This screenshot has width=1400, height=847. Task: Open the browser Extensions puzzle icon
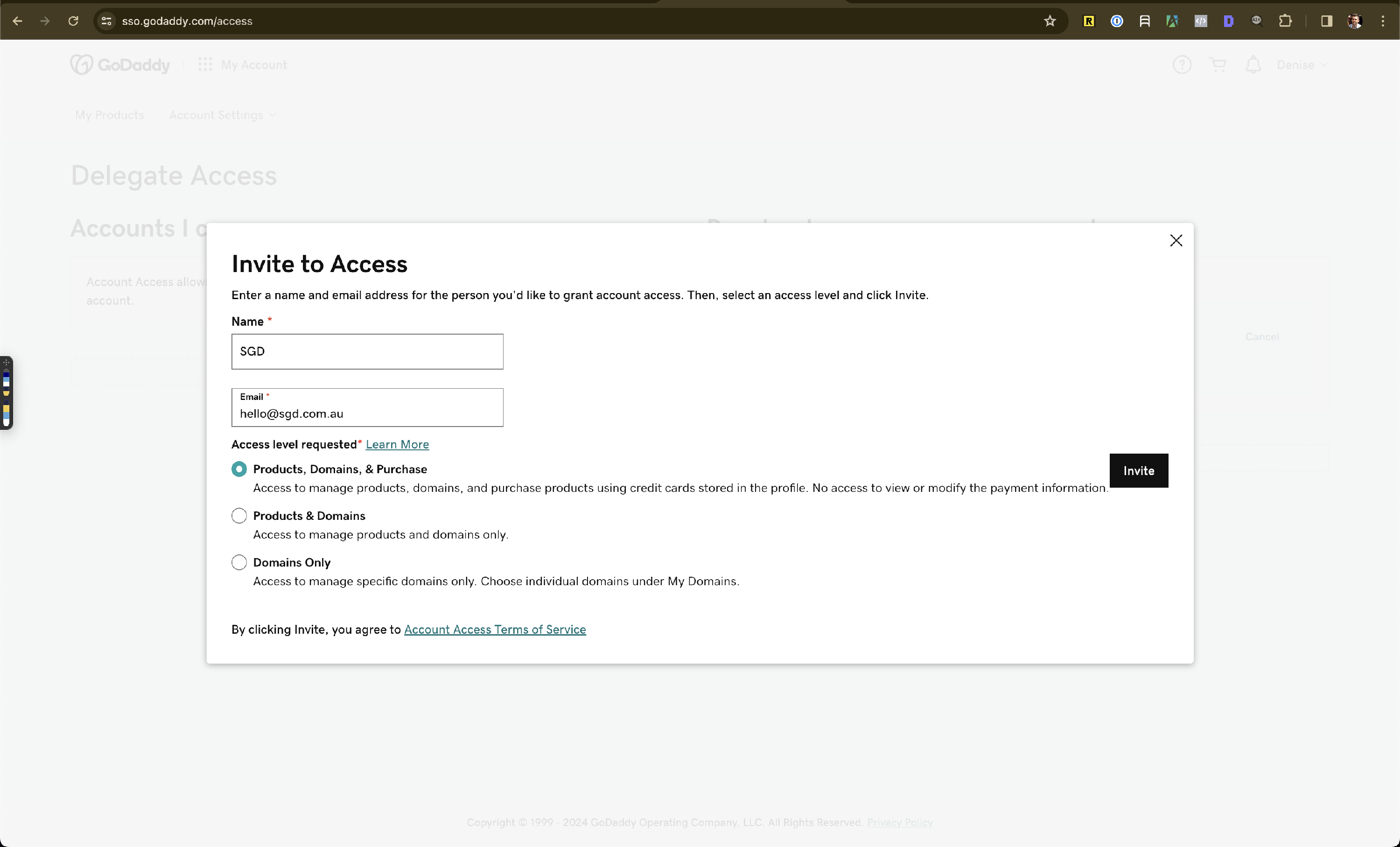click(1285, 21)
